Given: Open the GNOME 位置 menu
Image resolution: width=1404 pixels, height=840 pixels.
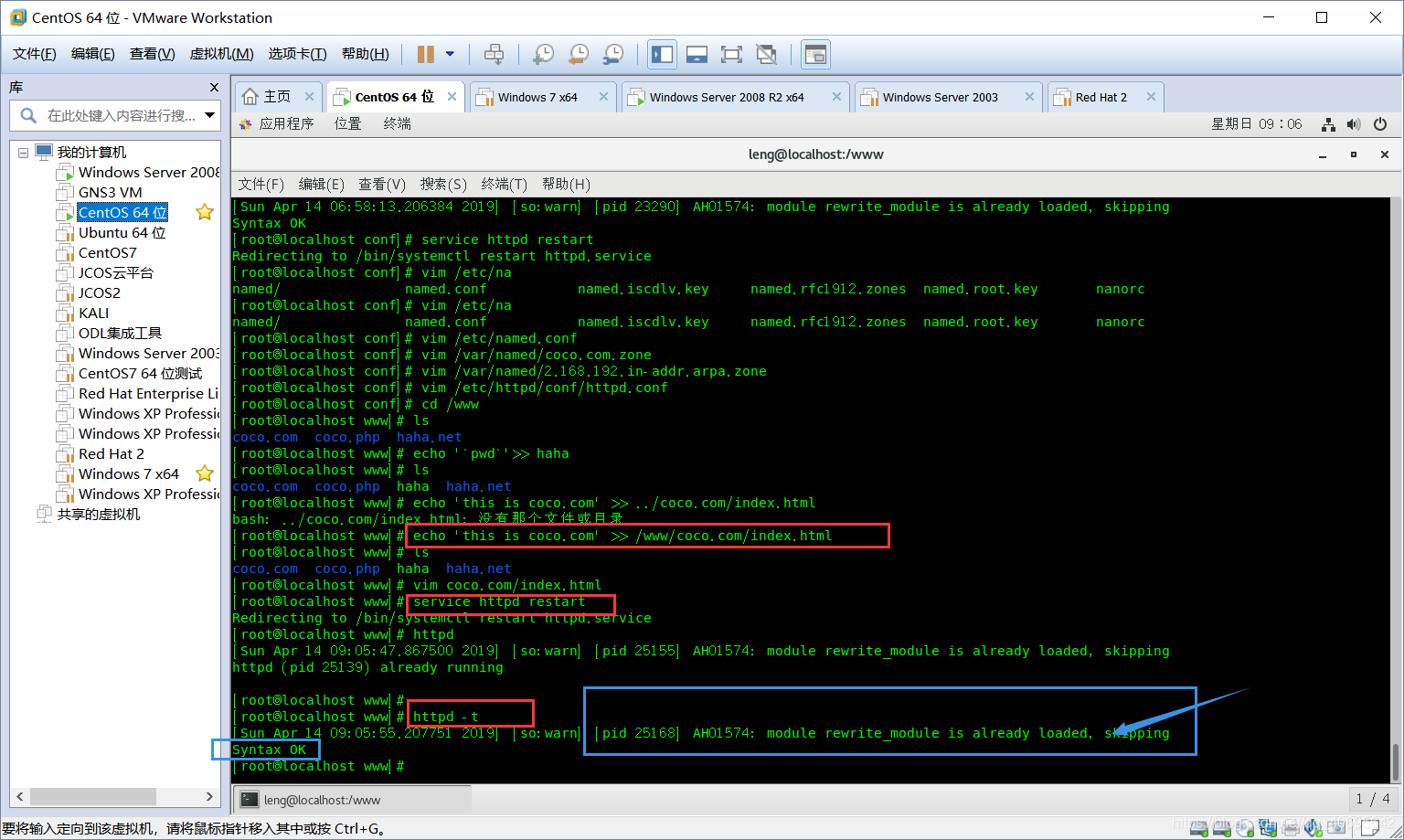Looking at the screenshot, I should click(x=347, y=123).
